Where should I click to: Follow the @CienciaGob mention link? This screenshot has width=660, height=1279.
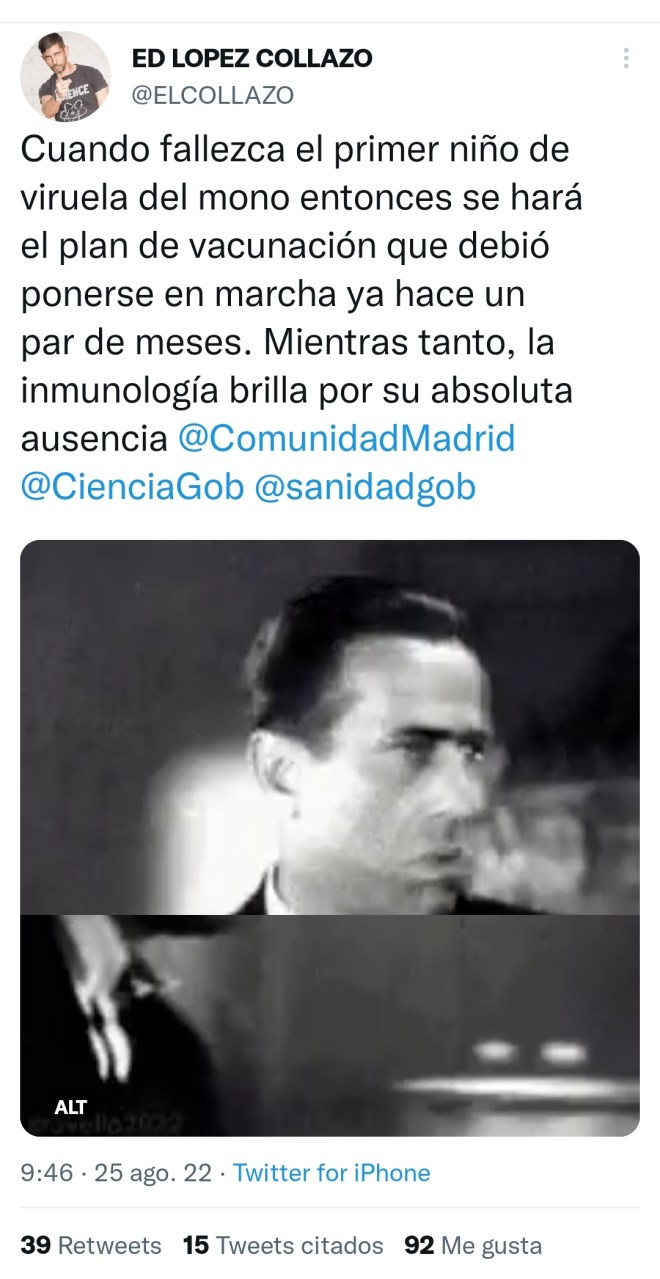tap(132, 486)
